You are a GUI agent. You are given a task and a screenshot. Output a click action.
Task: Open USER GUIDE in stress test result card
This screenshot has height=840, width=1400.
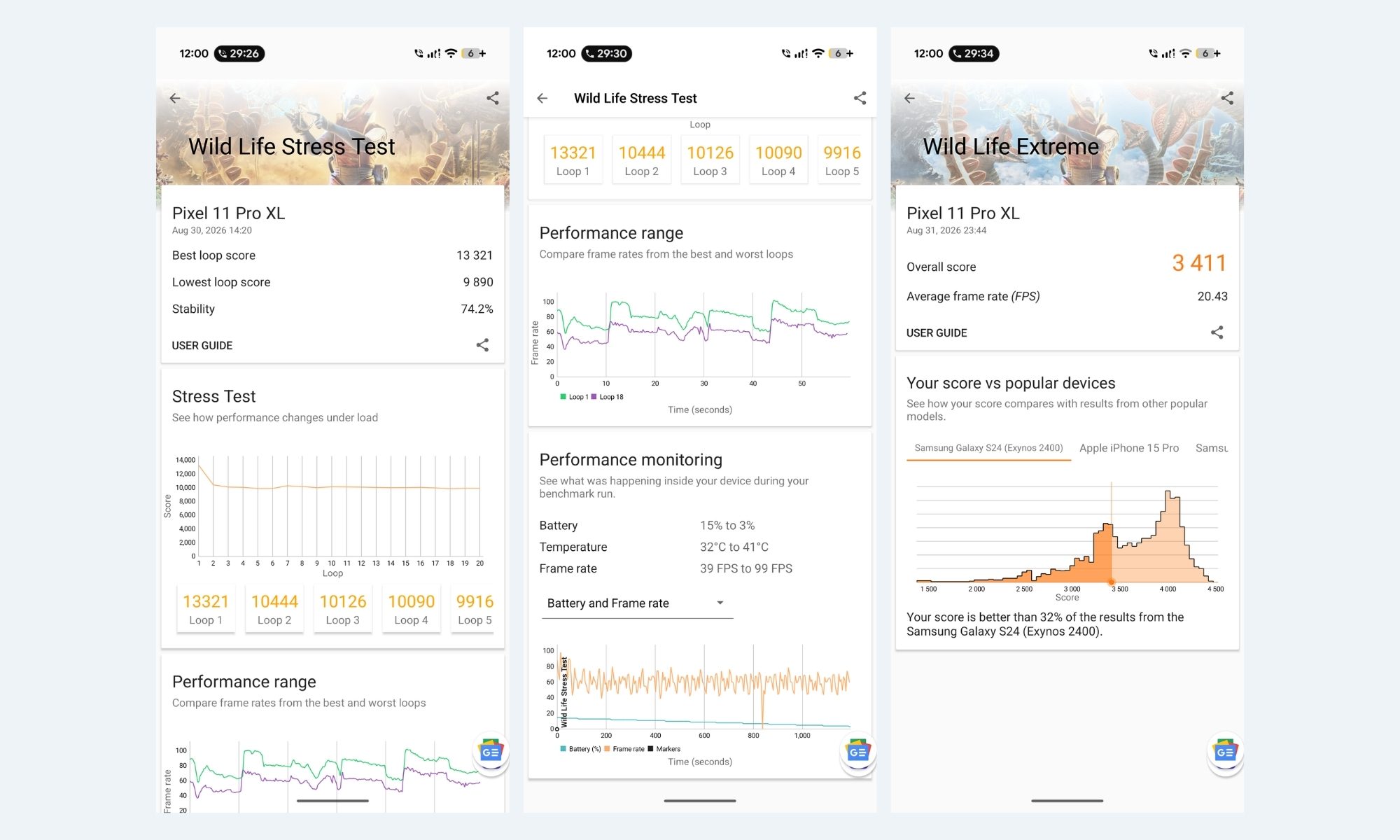pos(202,346)
